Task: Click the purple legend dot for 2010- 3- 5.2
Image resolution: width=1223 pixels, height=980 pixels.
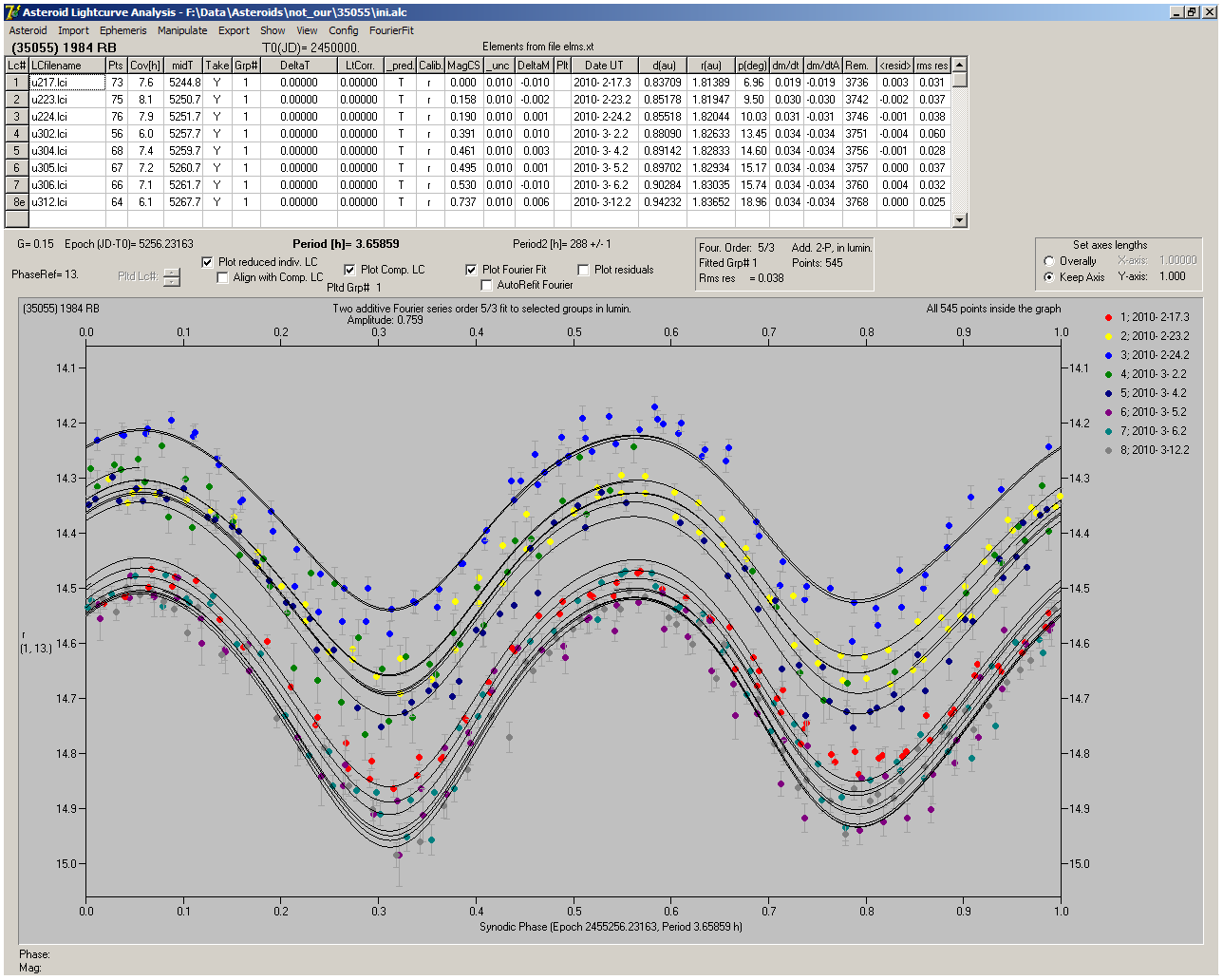Action: tap(1108, 412)
